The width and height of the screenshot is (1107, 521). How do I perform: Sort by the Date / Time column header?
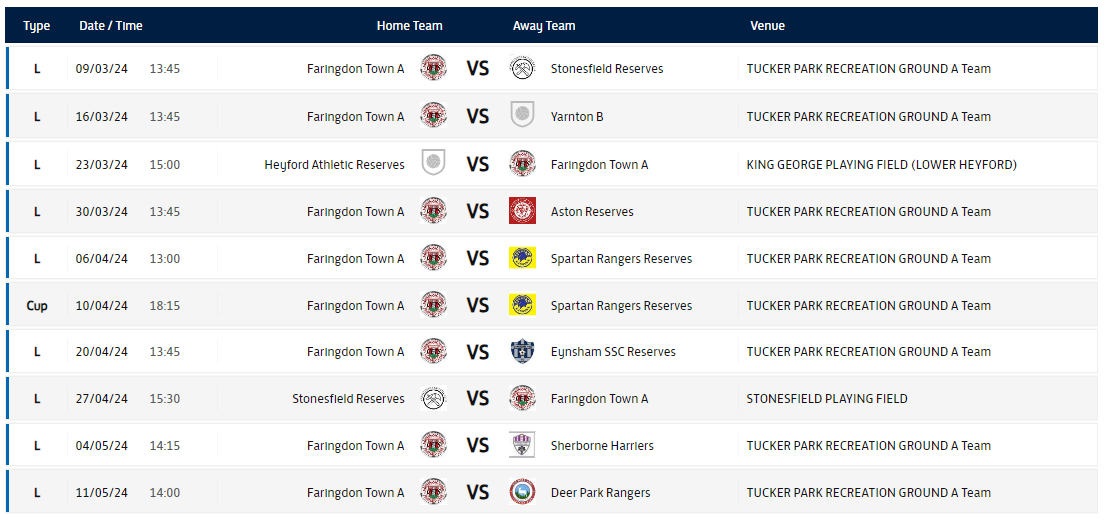point(111,25)
